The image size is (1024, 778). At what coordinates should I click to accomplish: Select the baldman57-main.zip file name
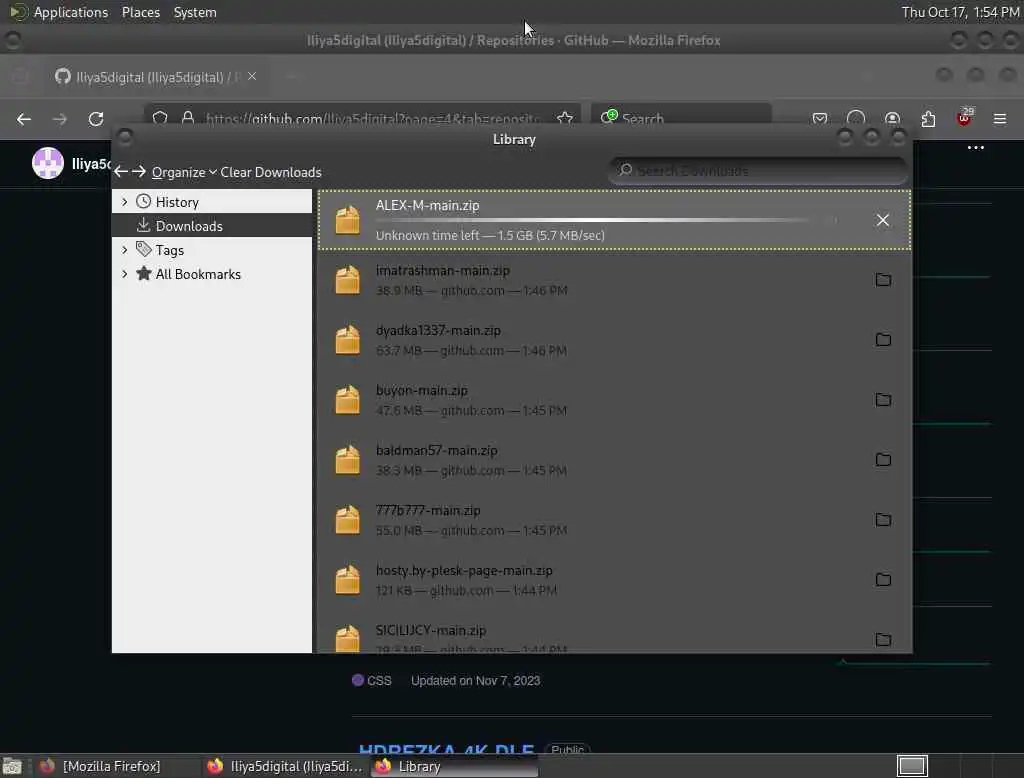coord(436,450)
